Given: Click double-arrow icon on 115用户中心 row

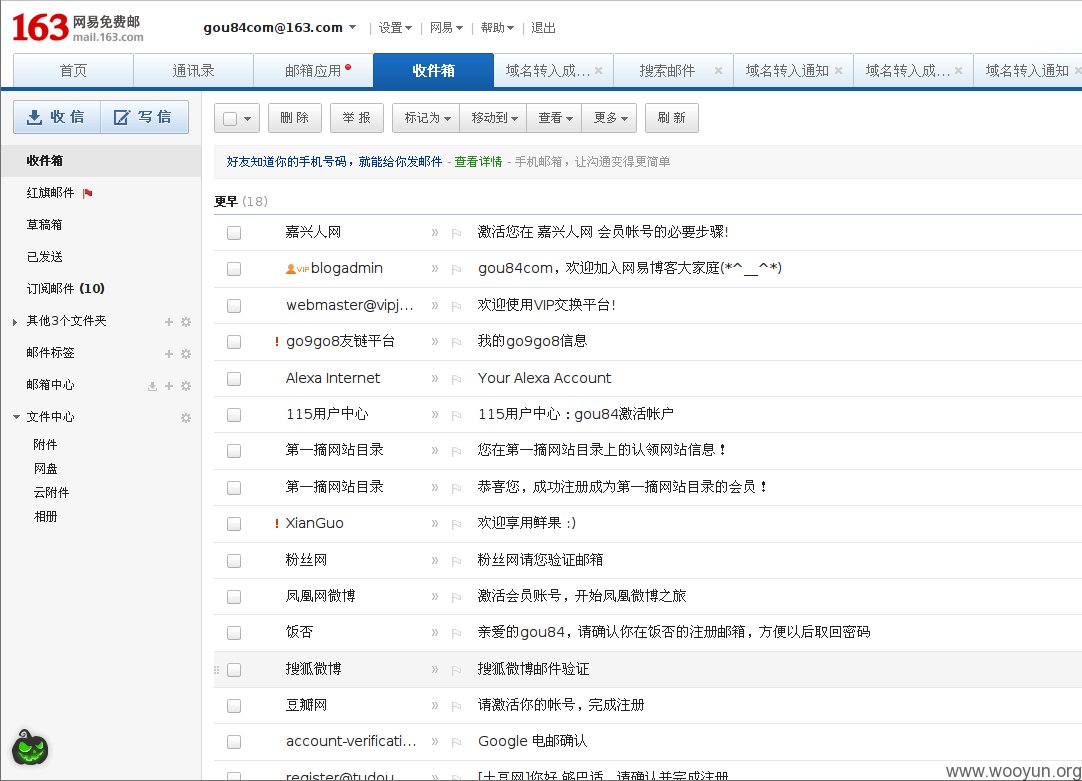Looking at the screenshot, I should (x=435, y=415).
